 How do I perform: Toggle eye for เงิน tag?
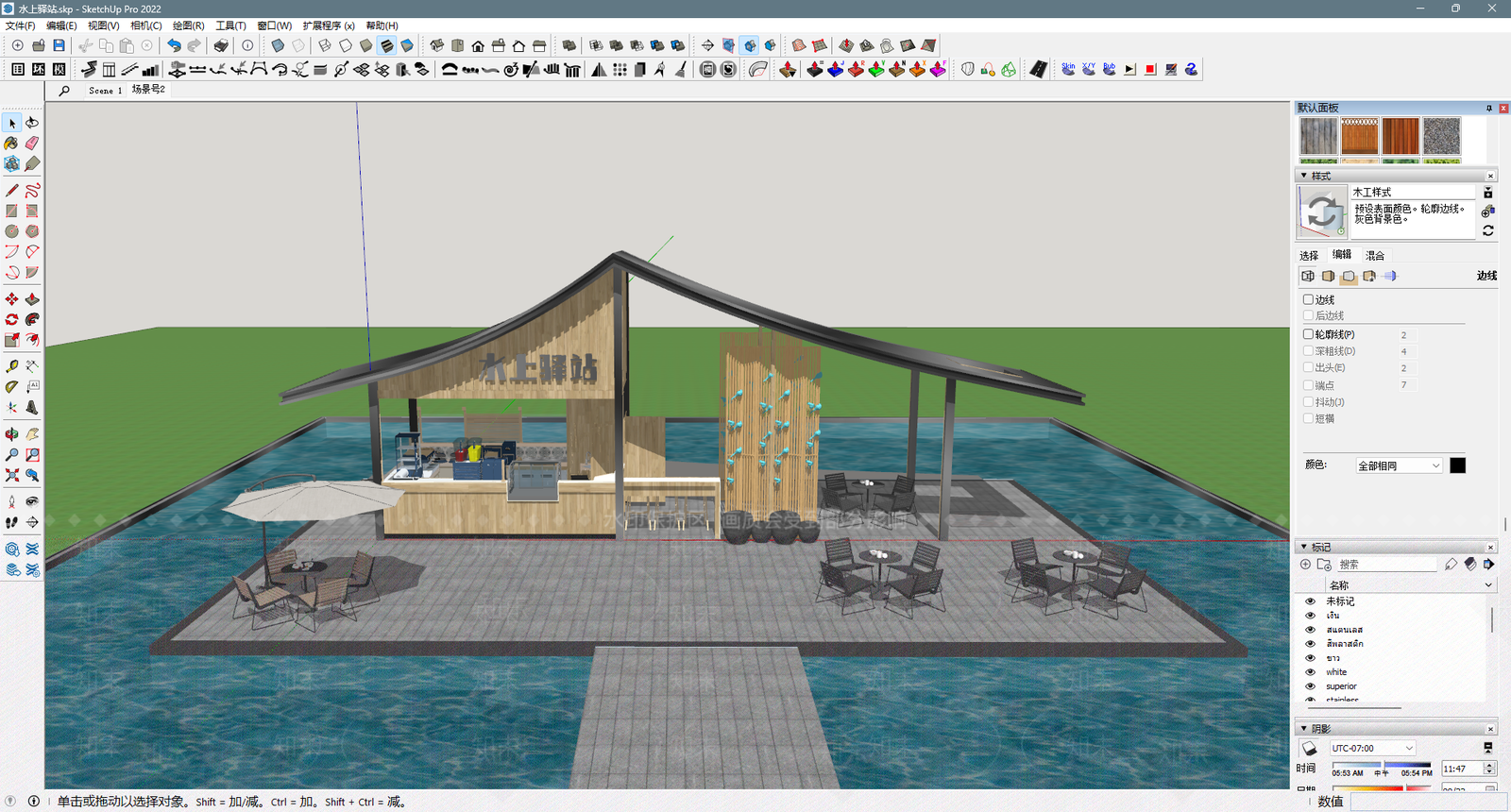tap(1310, 616)
